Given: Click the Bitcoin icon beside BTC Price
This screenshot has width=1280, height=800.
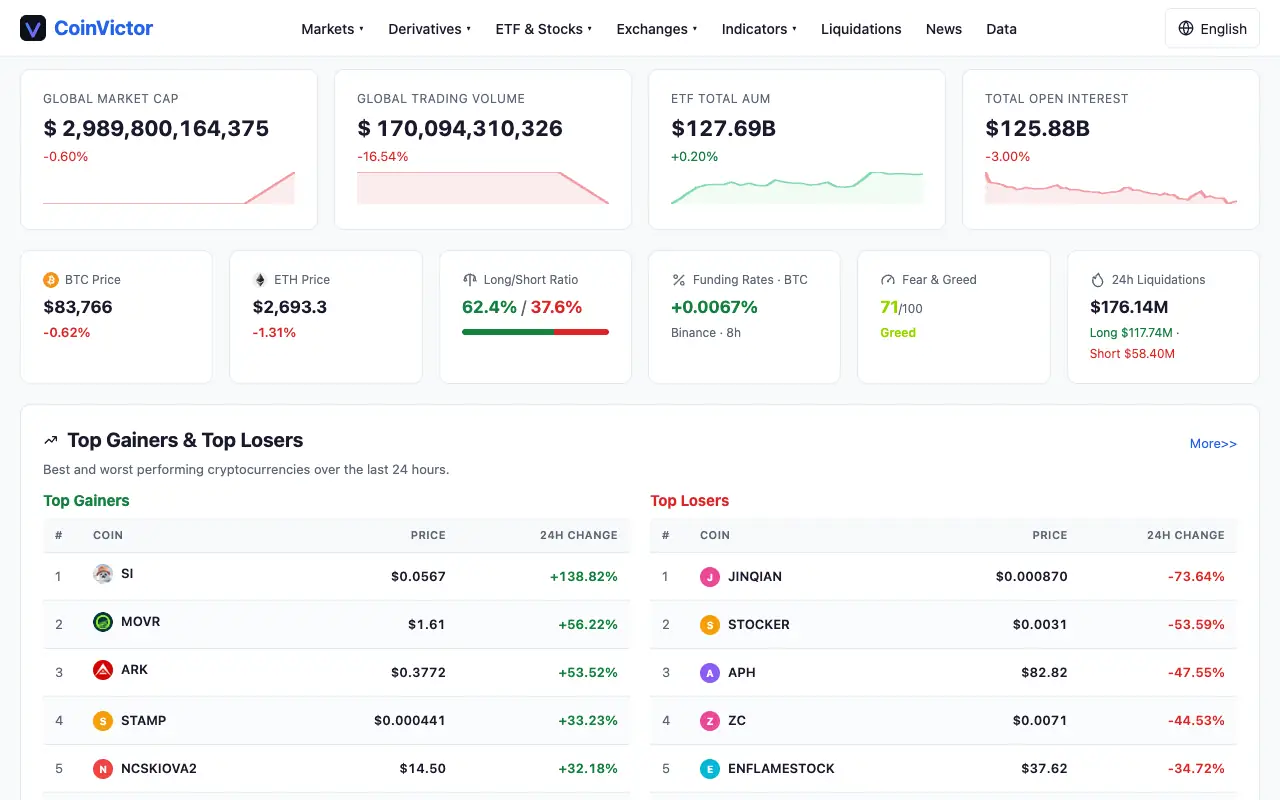Looking at the screenshot, I should point(51,280).
